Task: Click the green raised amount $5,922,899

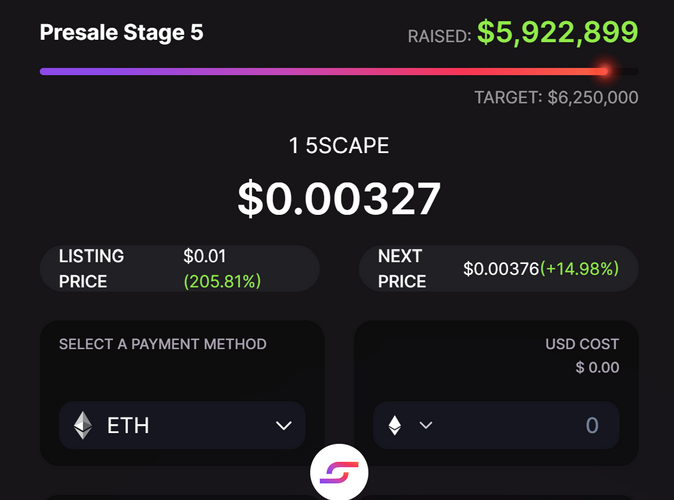Action: [557, 33]
